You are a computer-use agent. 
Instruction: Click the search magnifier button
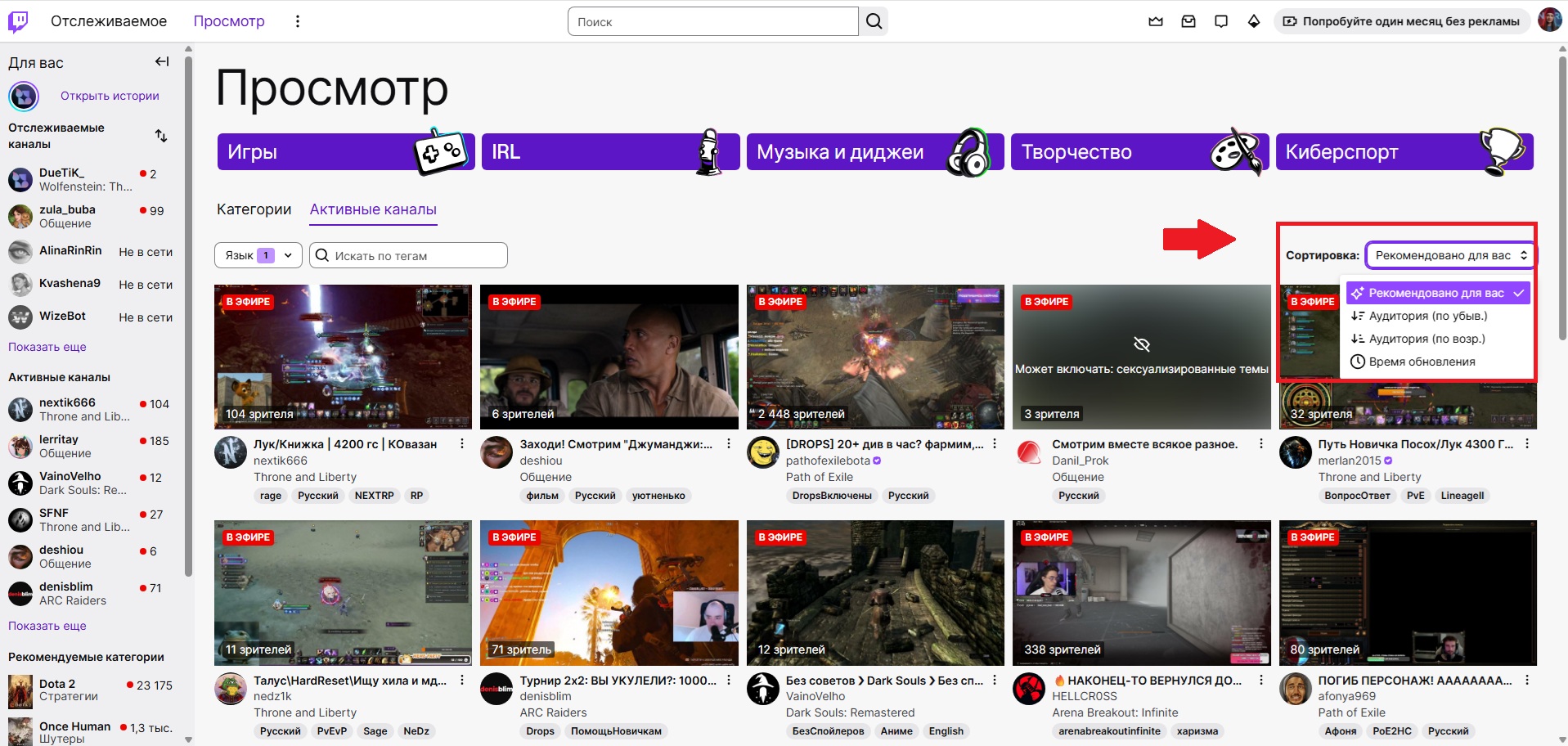coord(874,21)
